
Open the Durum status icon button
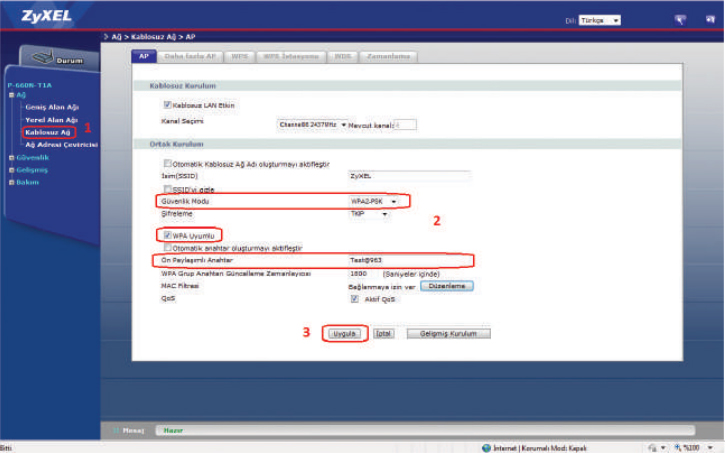50,58
